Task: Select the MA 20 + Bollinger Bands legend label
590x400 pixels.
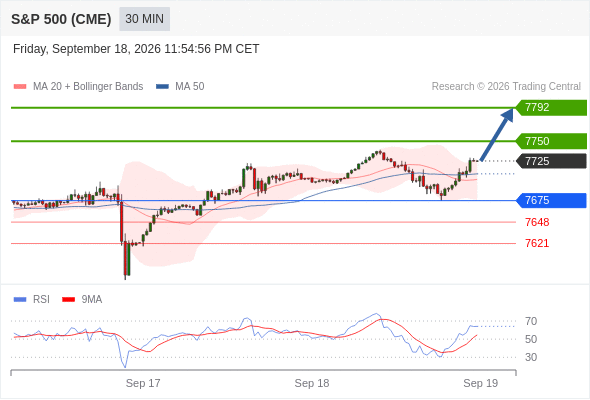Action: (88, 87)
